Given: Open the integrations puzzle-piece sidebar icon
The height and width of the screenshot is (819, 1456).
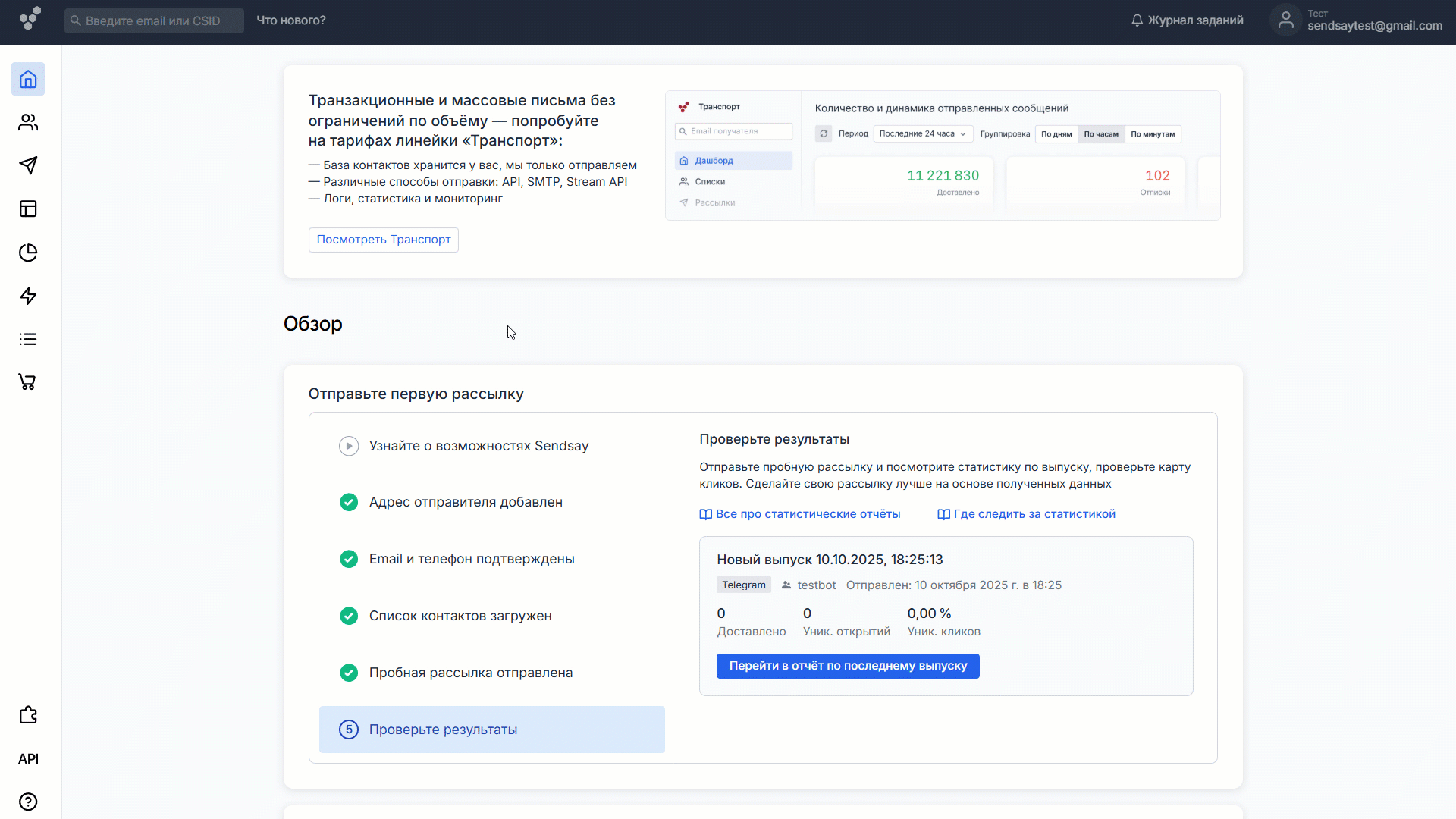Looking at the screenshot, I should tap(28, 715).
